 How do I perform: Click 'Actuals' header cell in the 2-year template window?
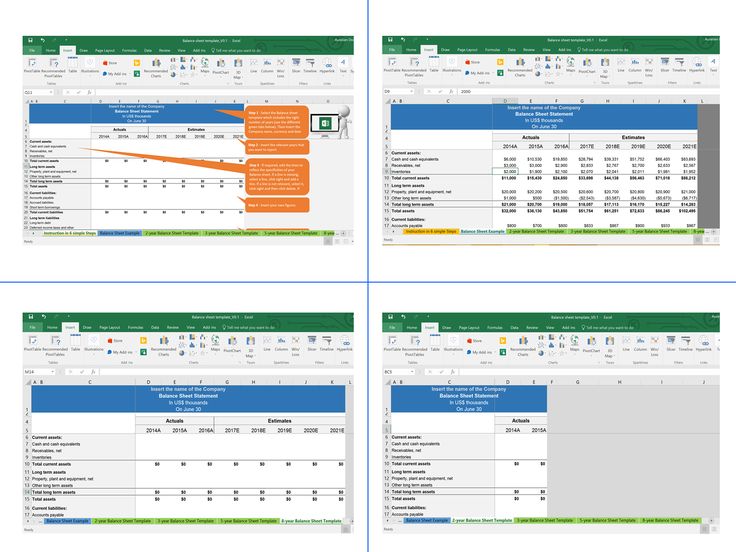click(x=521, y=421)
